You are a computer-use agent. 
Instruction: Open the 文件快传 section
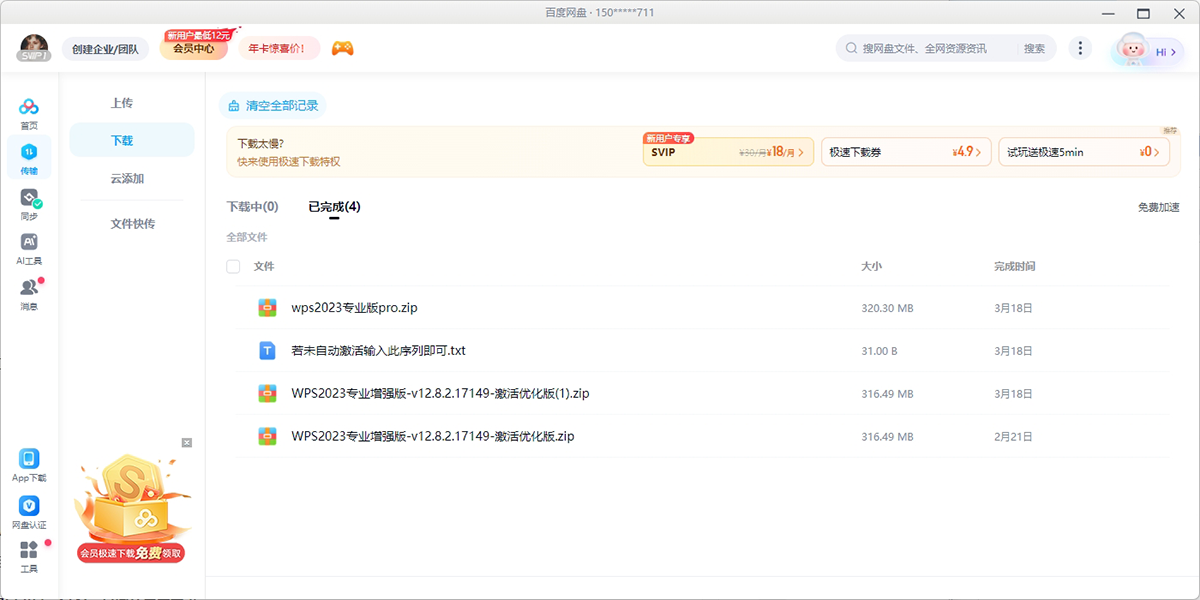tap(132, 223)
